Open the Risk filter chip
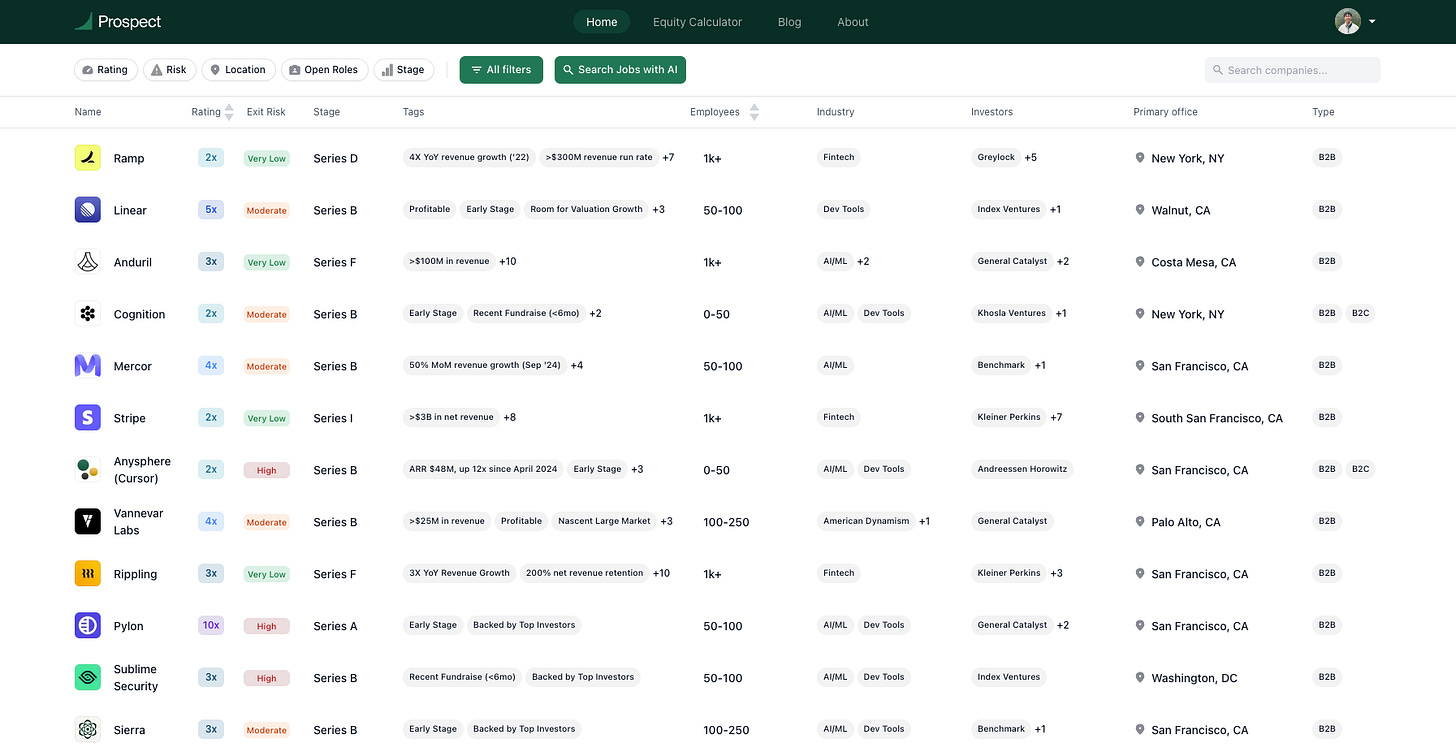Image resolution: width=1456 pixels, height=748 pixels. pyautogui.click(x=168, y=70)
